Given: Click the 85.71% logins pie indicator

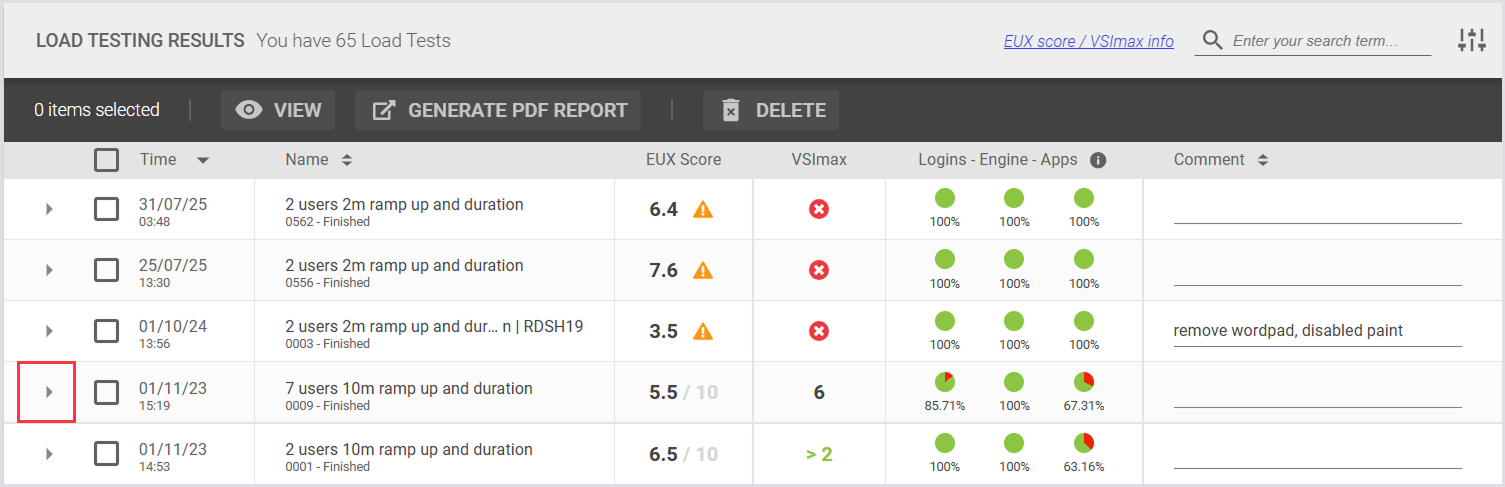Looking at the screenshot, I should (944, 381).
